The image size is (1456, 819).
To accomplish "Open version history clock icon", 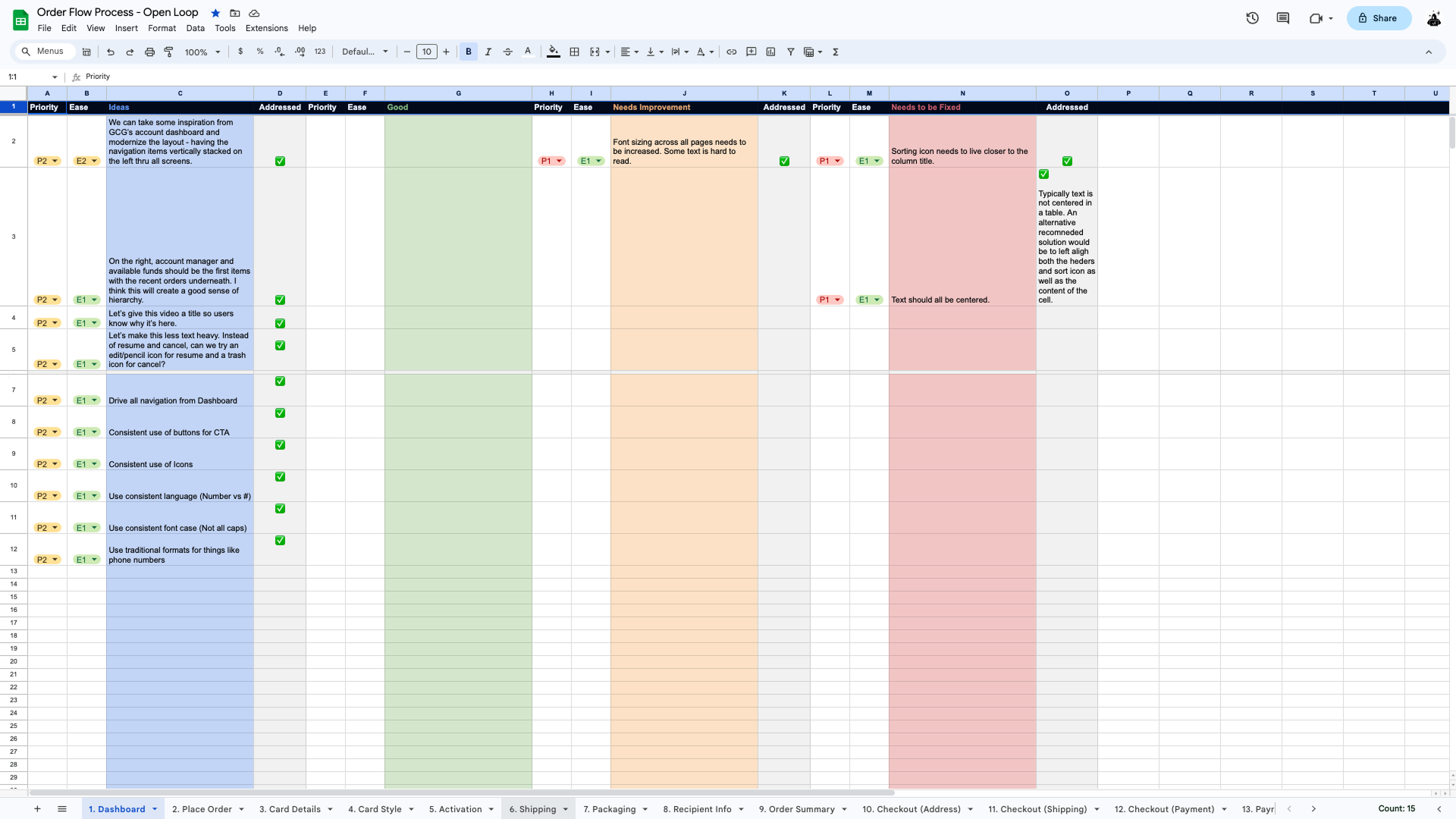I will tap(1252, 18).
